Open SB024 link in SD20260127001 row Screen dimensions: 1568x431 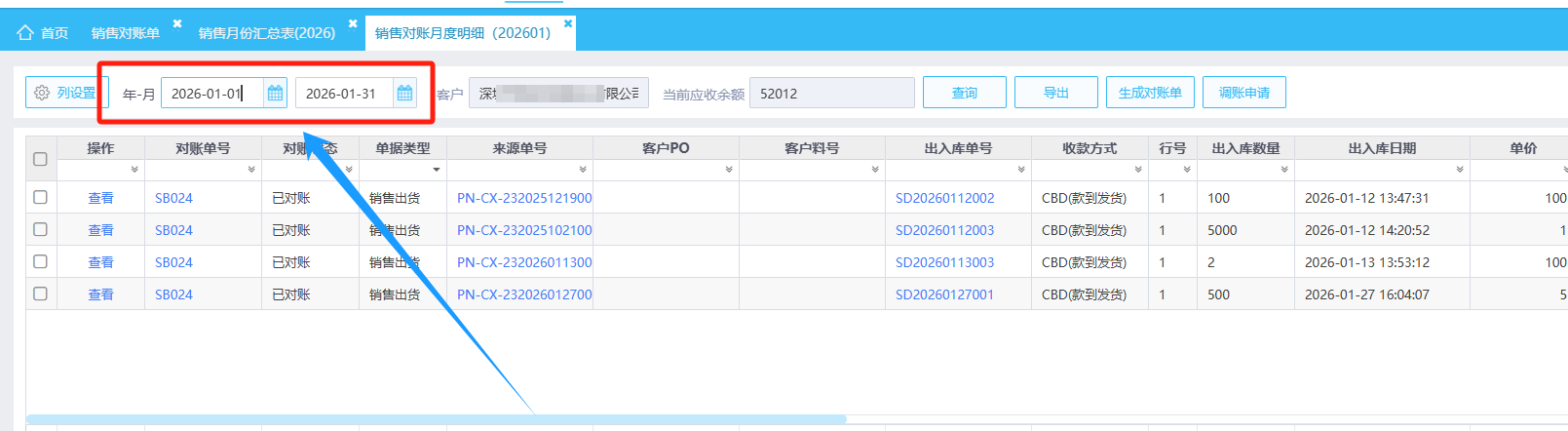point(173,294)
